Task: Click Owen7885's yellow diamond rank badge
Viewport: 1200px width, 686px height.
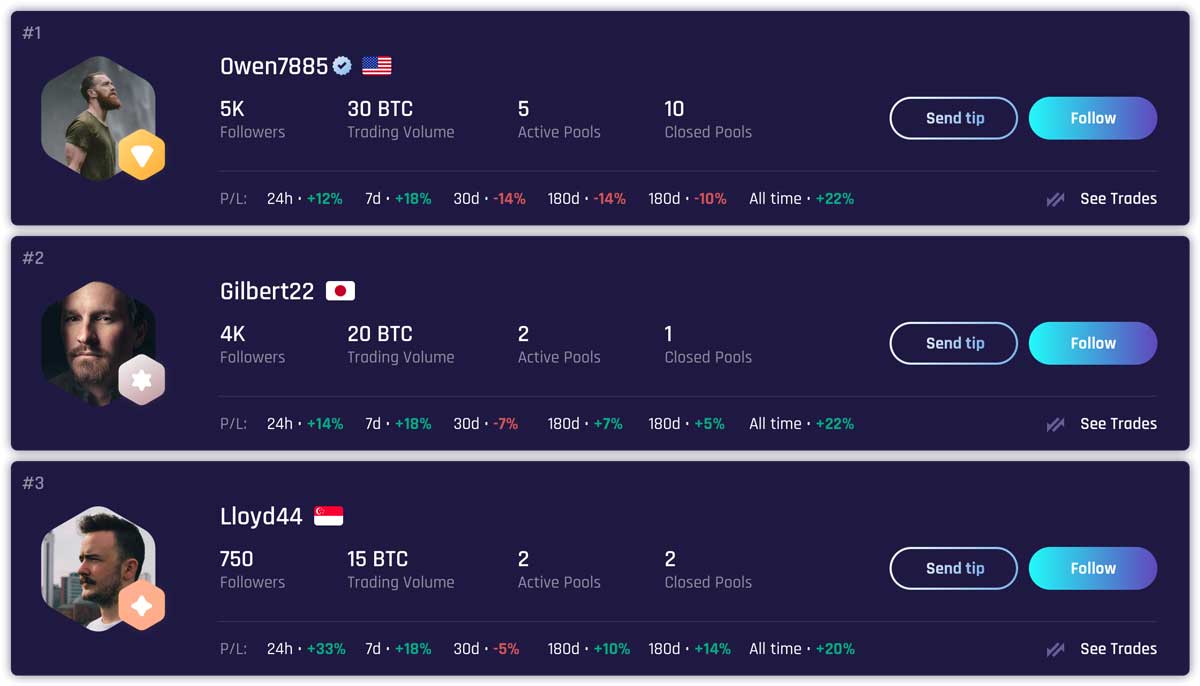Action: point(141,155)
